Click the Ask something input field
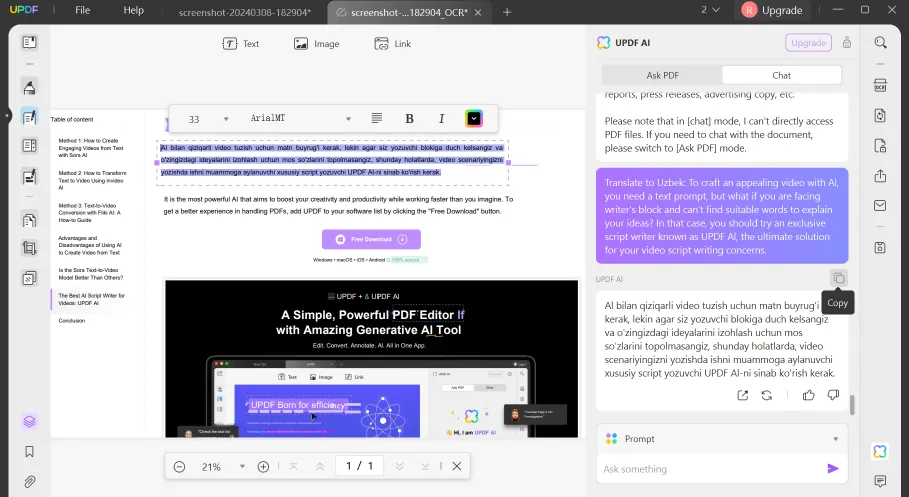Screen dimensions: 909x497 tap(711, 469)
